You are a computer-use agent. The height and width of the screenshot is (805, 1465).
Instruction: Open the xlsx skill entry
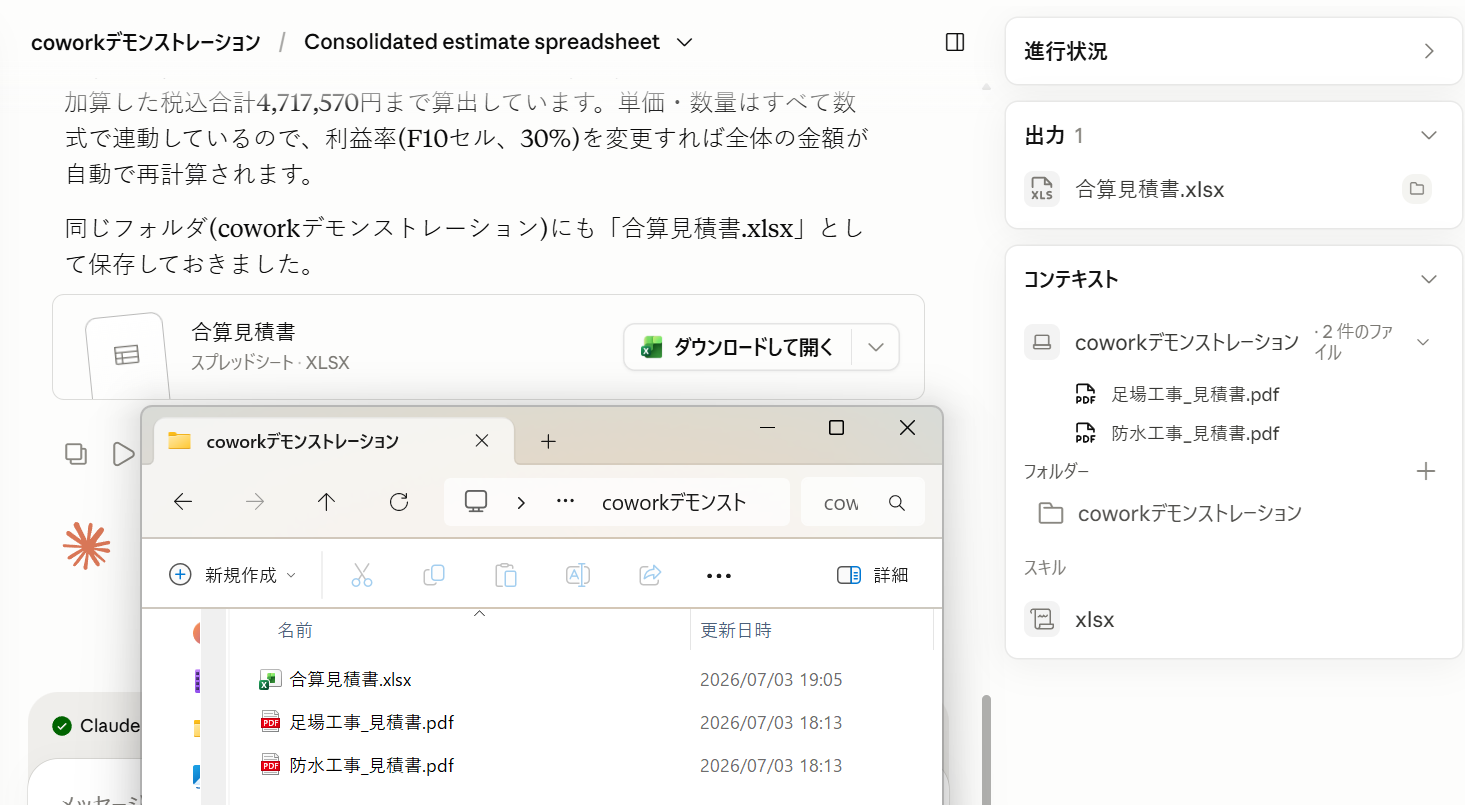coord(1094,620)
